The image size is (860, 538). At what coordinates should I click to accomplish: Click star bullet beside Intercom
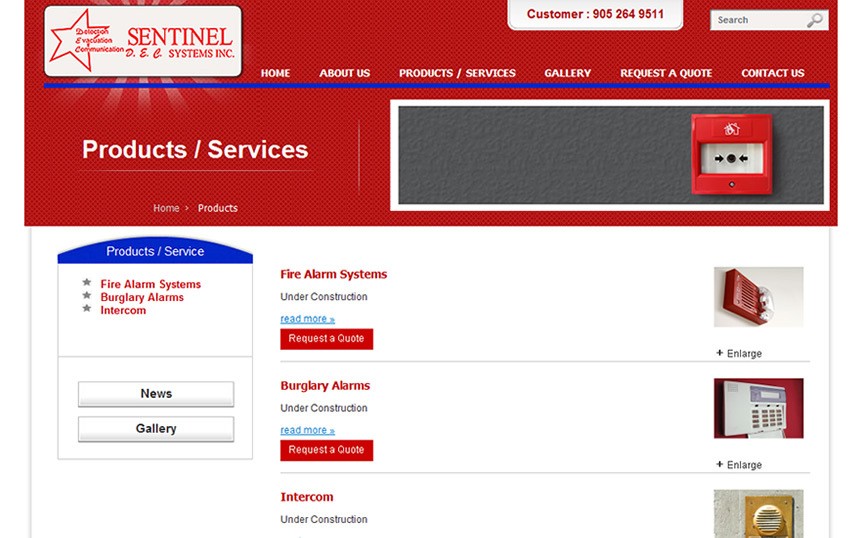(x=87, y=308)
